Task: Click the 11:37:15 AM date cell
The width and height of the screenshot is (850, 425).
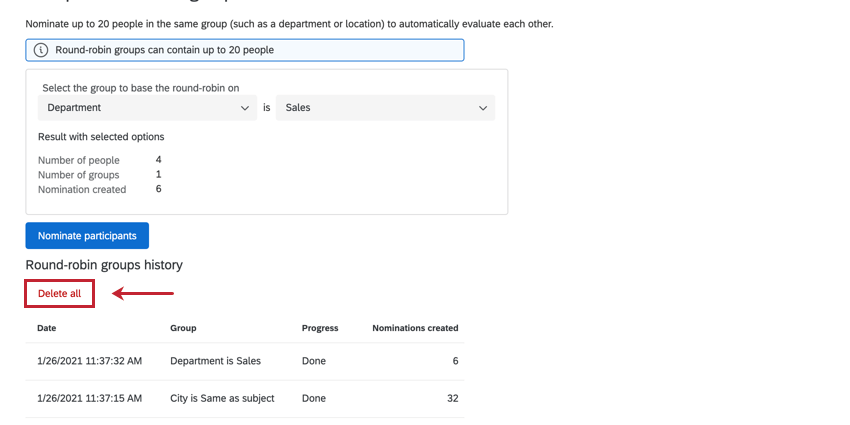Action: tap(90, 398)
